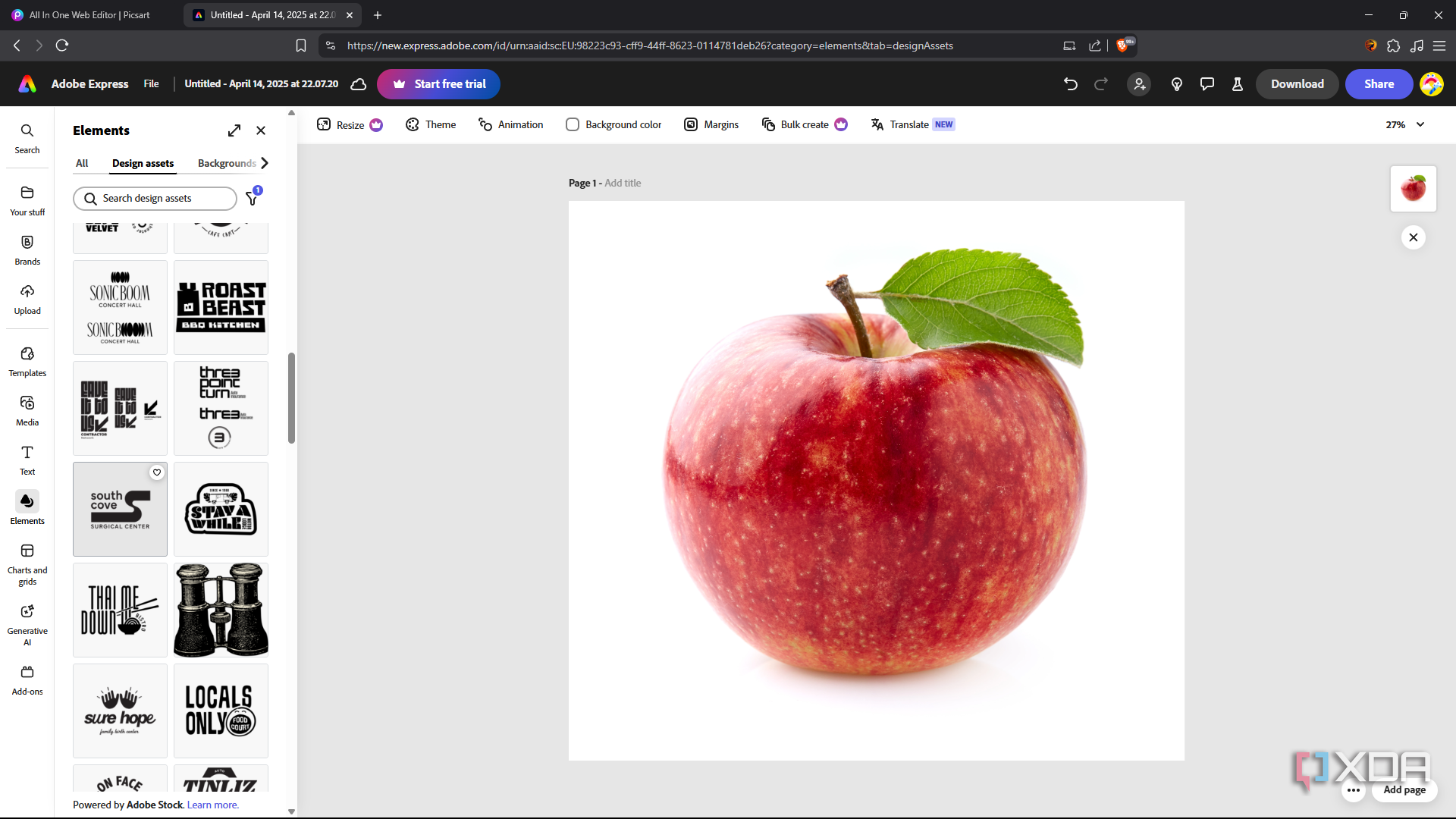Click the Start free trial button
1456x819 pixels.
[438, 84]
